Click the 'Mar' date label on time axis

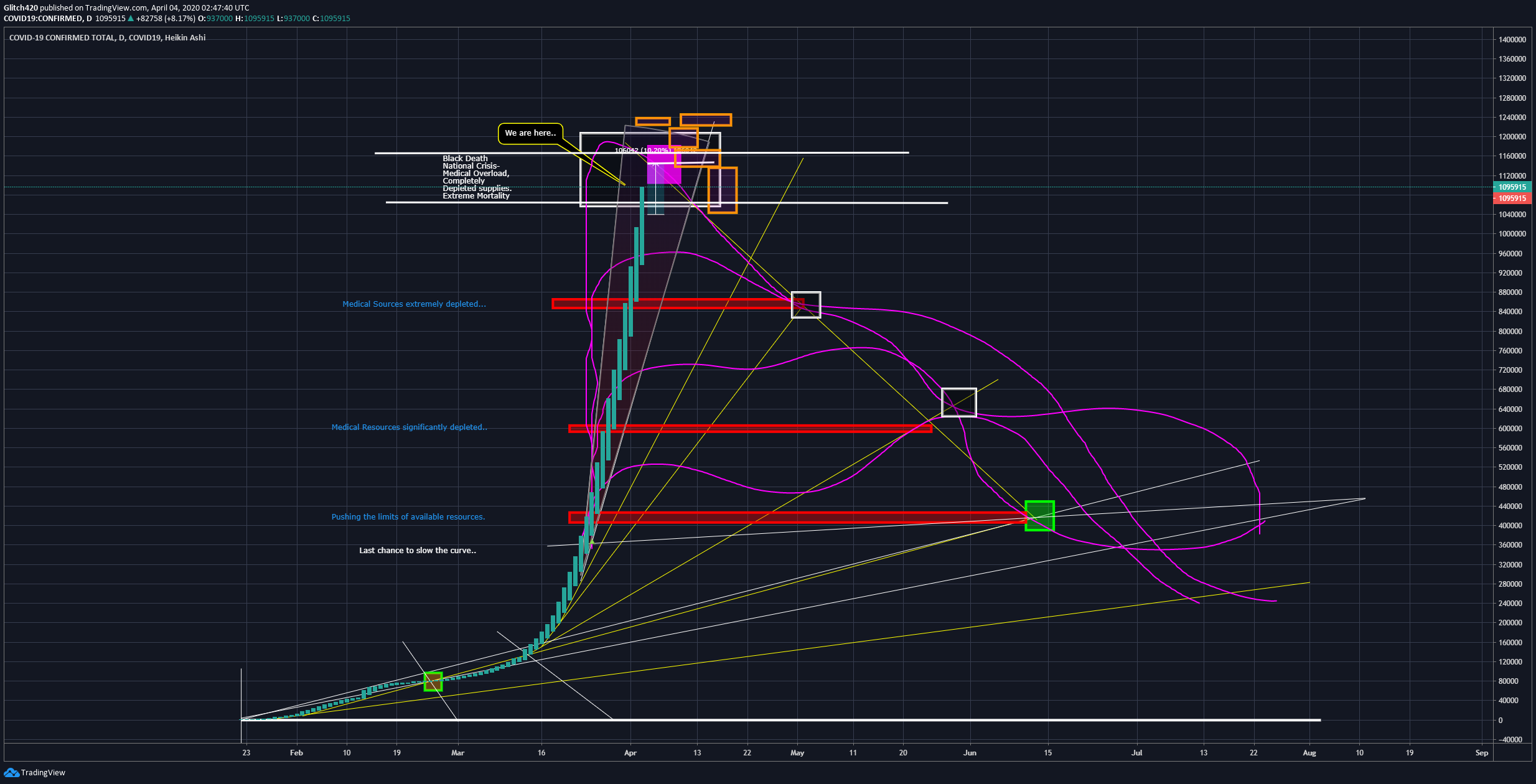click(x=457, y=753)
